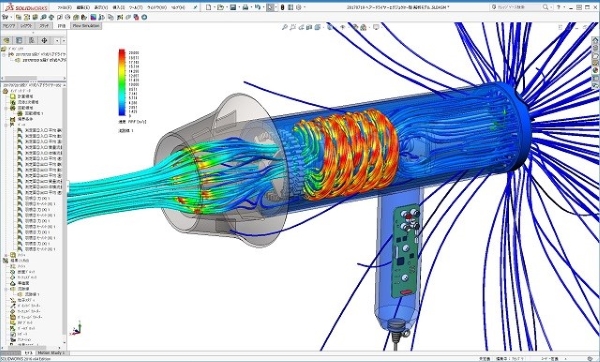Select the cursor selection tool icon
Viewport: 600px width, 362px height.
[x=271, y=7]
